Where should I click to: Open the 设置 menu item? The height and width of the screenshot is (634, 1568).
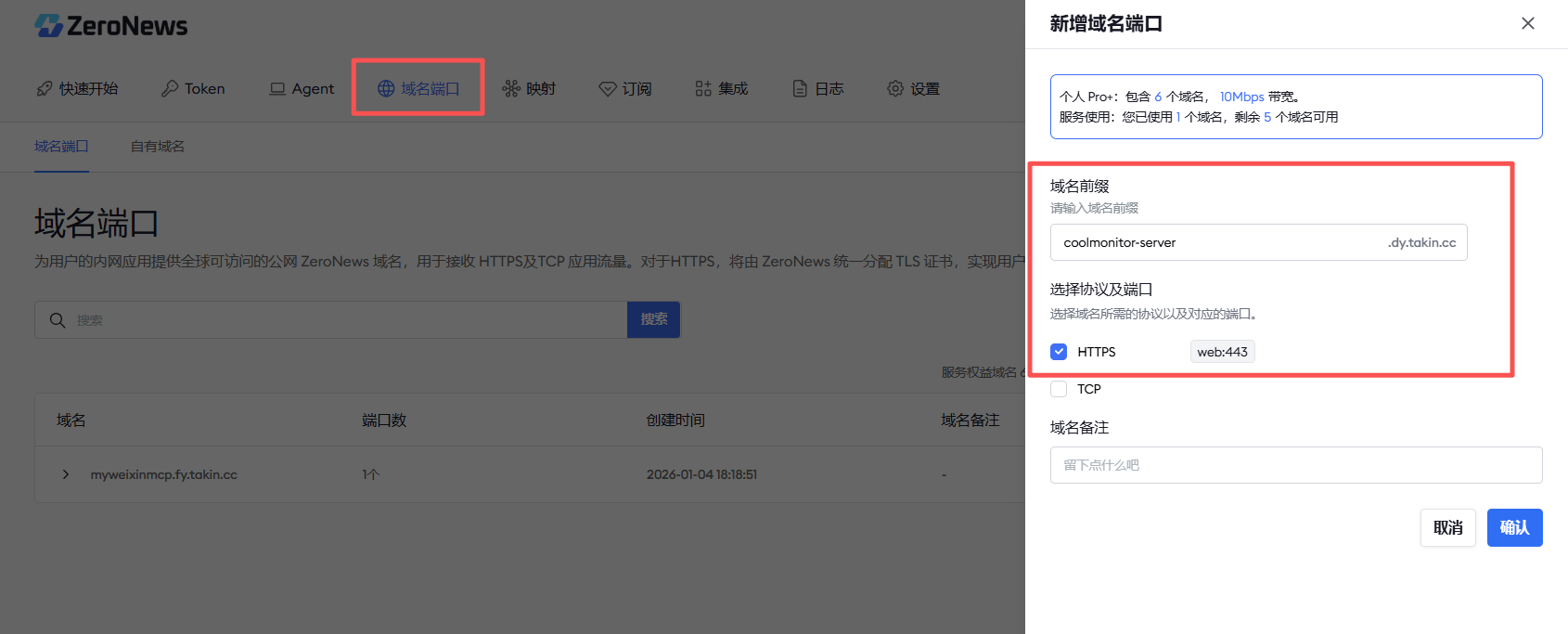click(x=914, y=89)
